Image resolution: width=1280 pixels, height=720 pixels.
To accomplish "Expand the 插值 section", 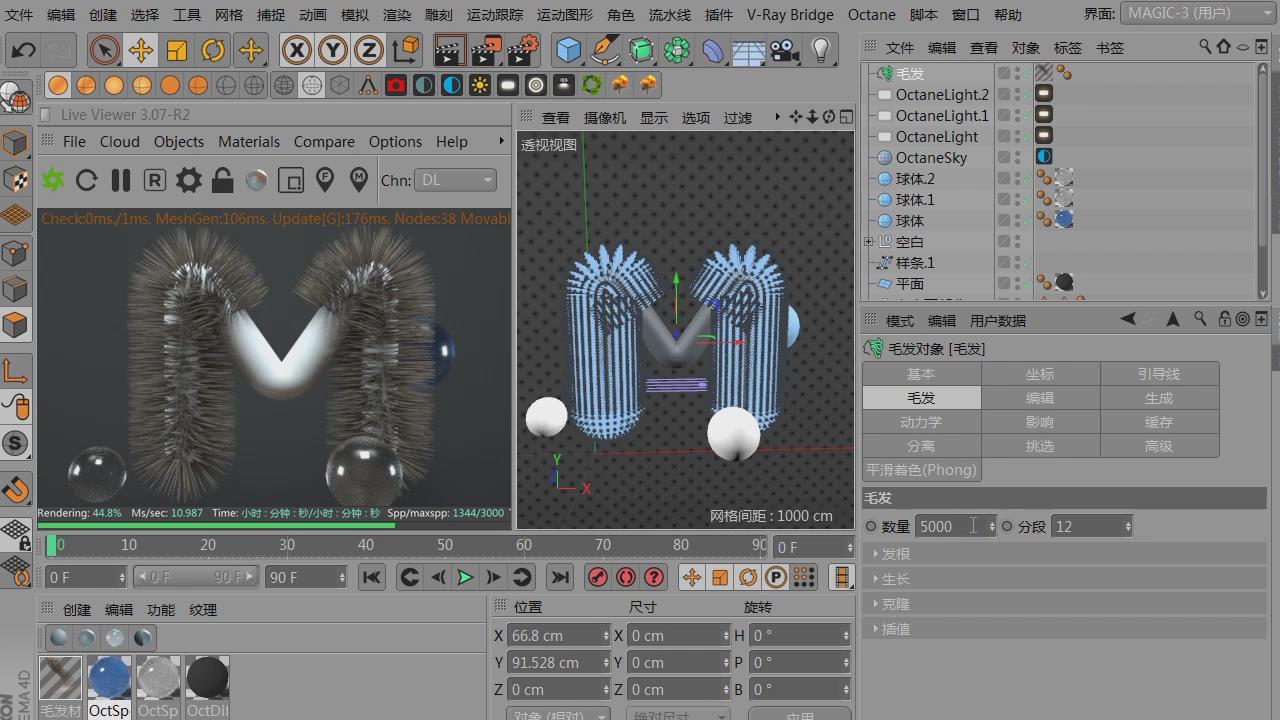I will pyautogui.click(x=895, y=629).
